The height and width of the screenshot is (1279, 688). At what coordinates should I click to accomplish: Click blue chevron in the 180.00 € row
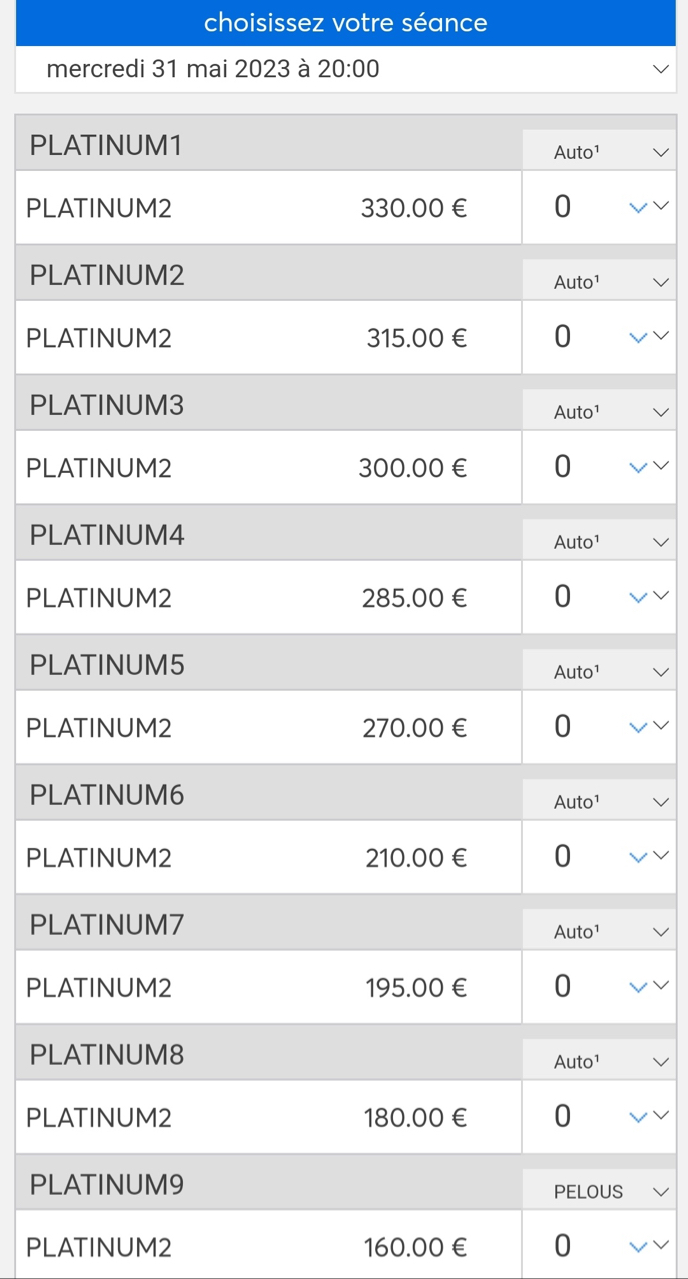(638, 1118)
